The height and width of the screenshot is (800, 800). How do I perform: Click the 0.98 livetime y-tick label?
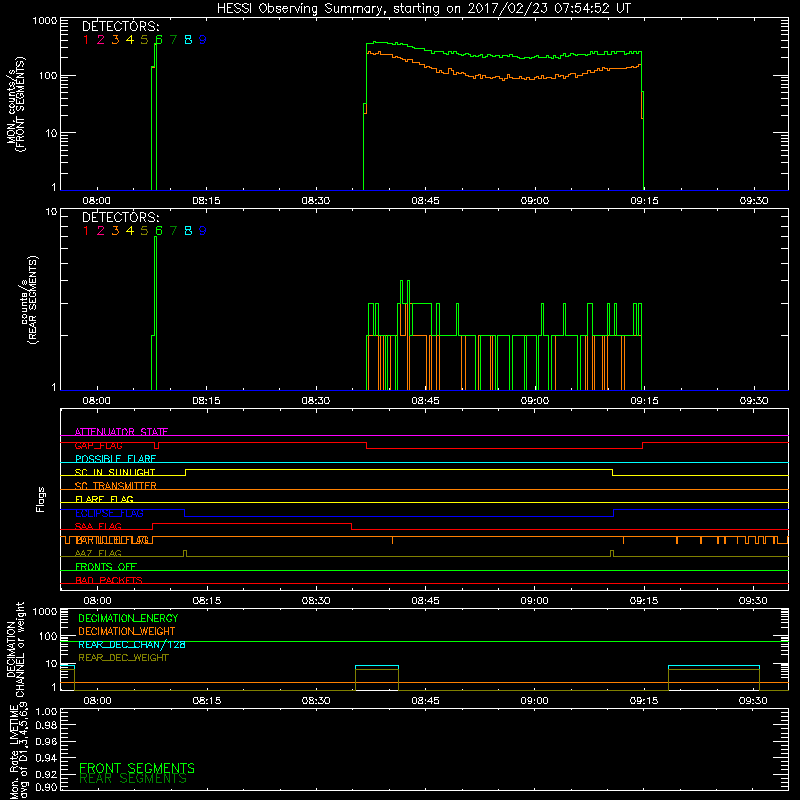(46, 725)
